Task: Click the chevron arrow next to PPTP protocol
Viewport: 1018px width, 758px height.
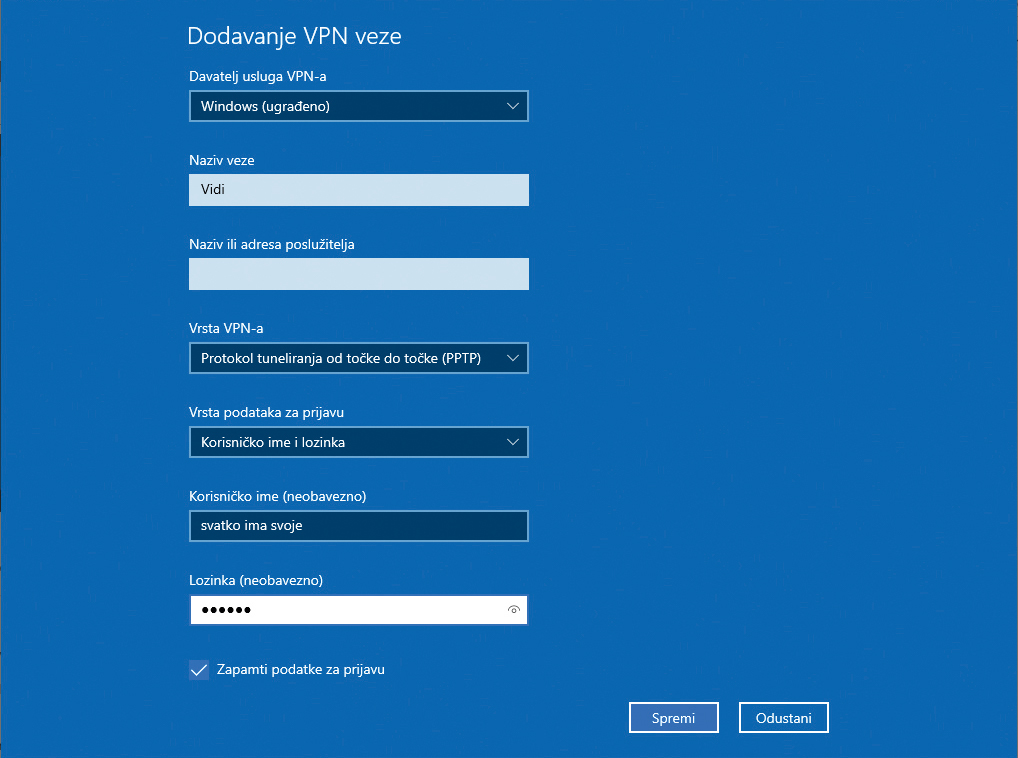Action: (x=513, y=358)
